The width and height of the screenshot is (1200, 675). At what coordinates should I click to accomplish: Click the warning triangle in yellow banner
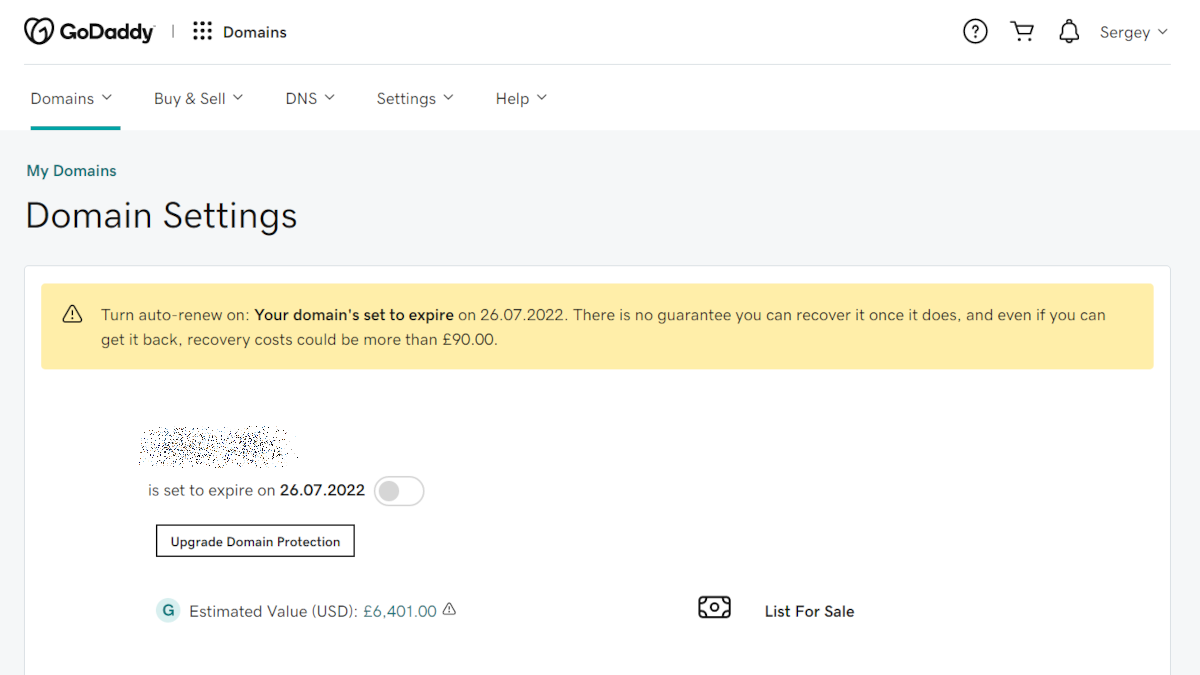72,315
